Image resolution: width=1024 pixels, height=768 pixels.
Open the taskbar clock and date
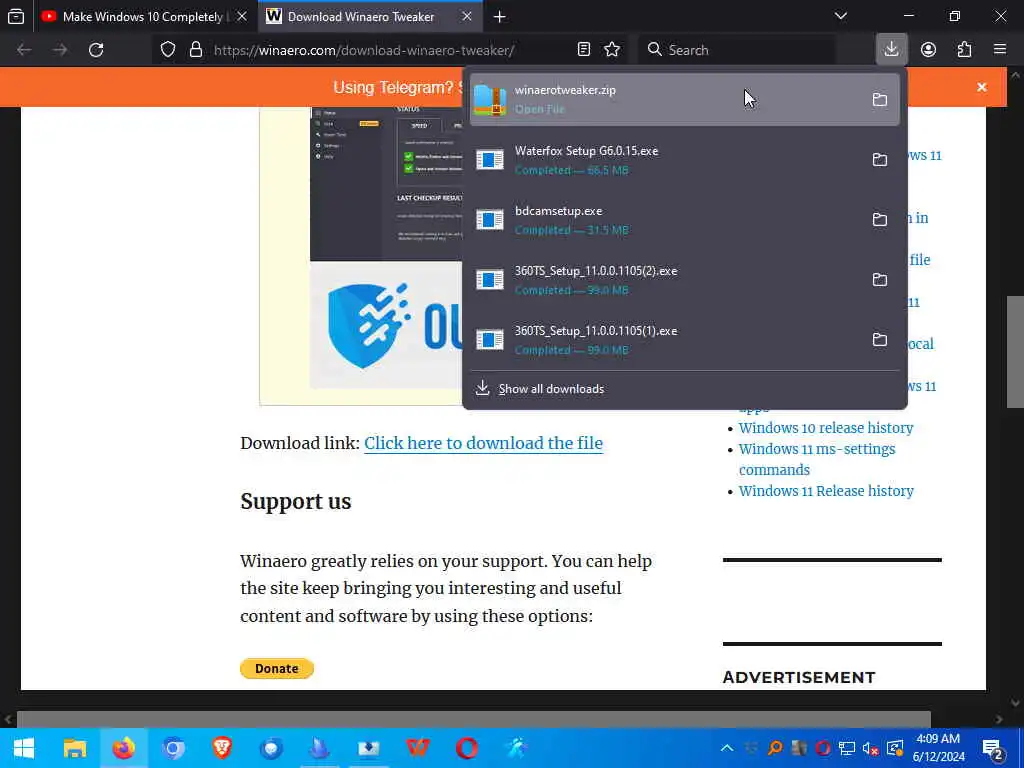click(938, 748)
